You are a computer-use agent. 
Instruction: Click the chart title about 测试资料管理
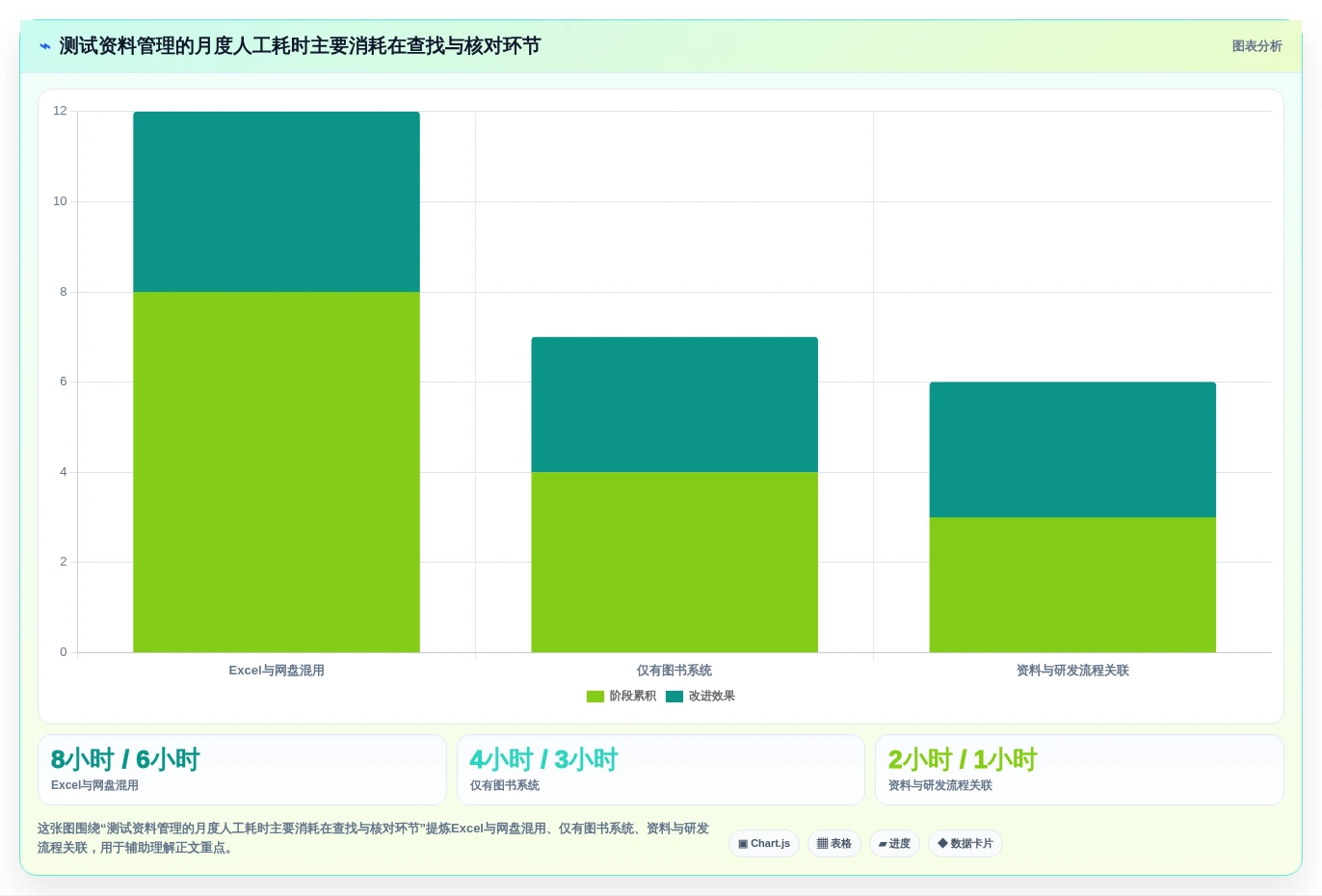click(x=300, y=46)
